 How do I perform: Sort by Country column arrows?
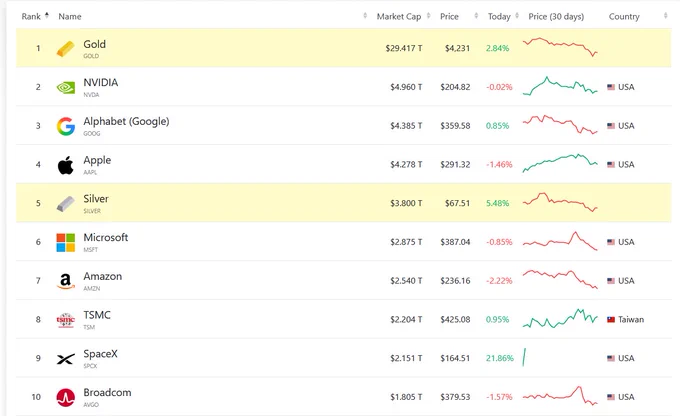665,16
